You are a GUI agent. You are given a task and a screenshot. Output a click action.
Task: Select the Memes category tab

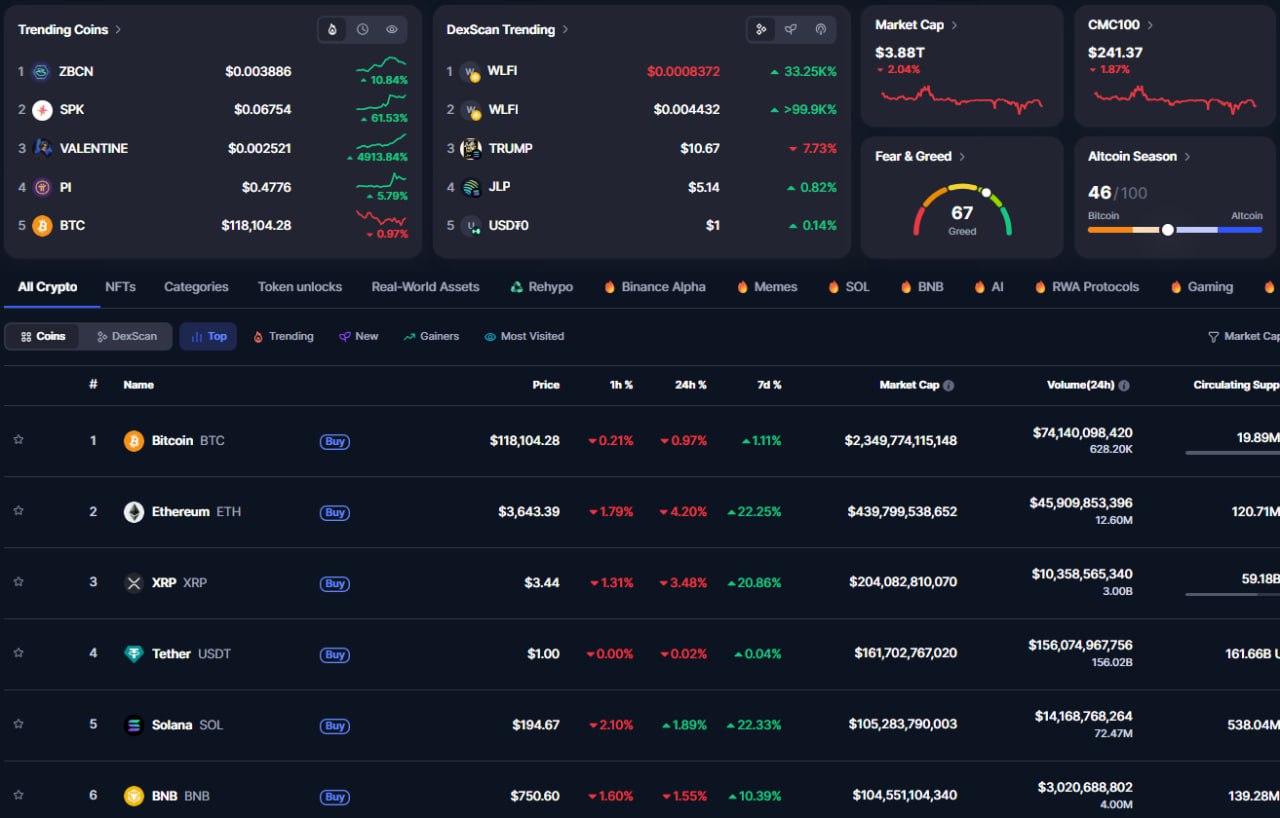pyautogui.click(x=766, y=287)
